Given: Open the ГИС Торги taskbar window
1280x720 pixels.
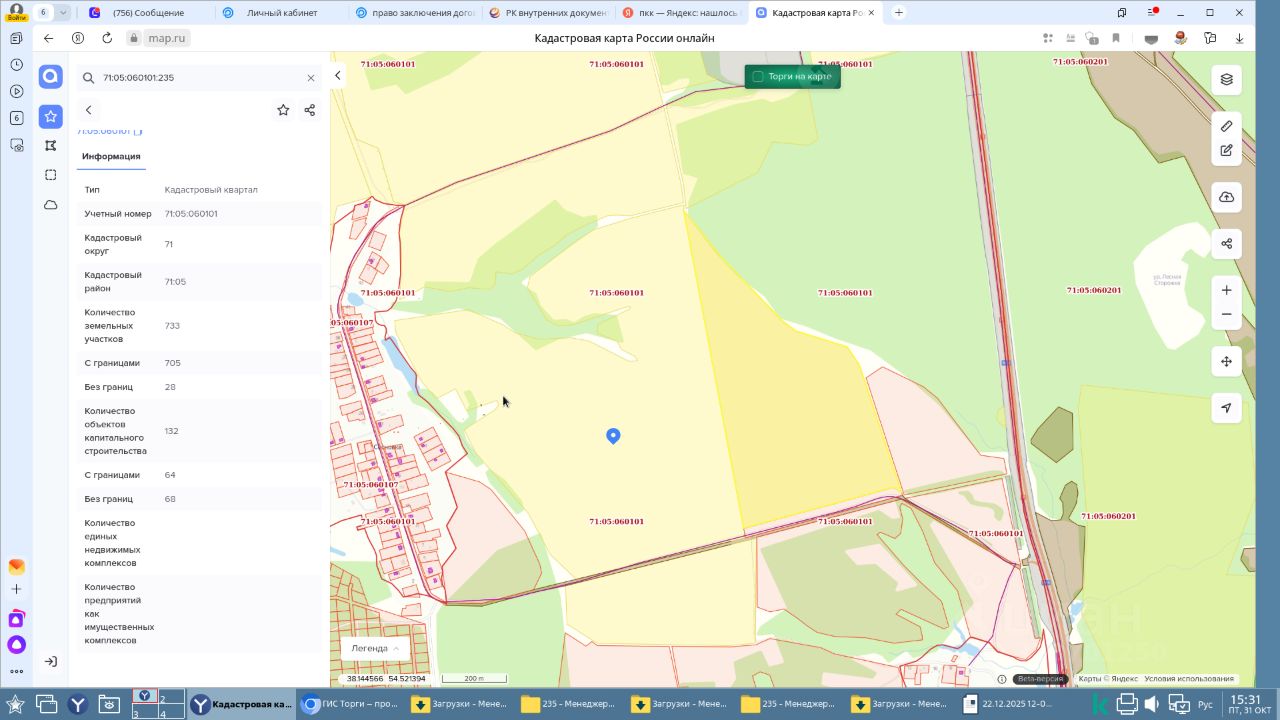Looking at the screenshot, I should coord(351,704).
